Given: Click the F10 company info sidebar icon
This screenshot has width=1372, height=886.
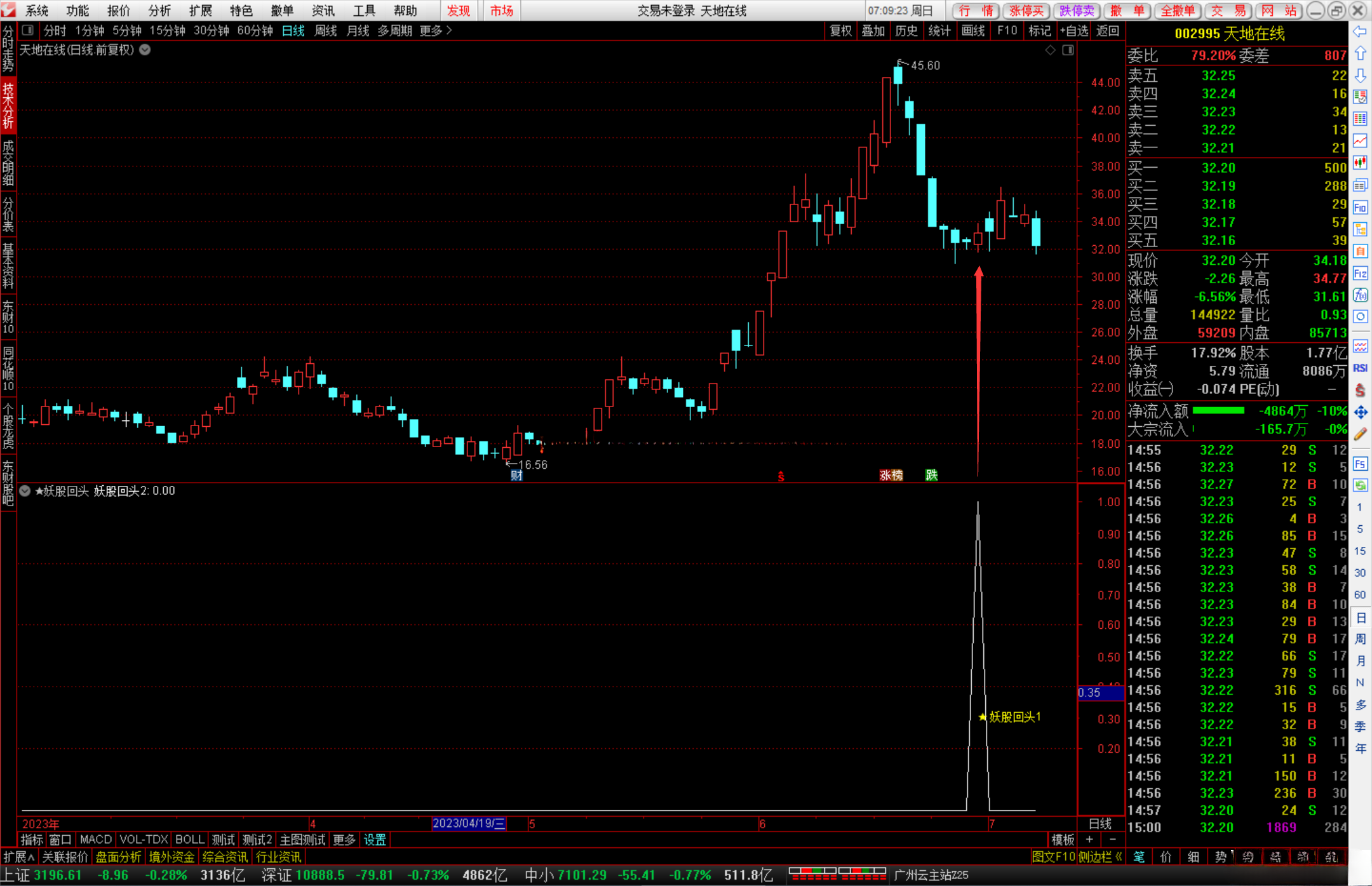Looking at the screenshot, I should tap(1360, 207).
